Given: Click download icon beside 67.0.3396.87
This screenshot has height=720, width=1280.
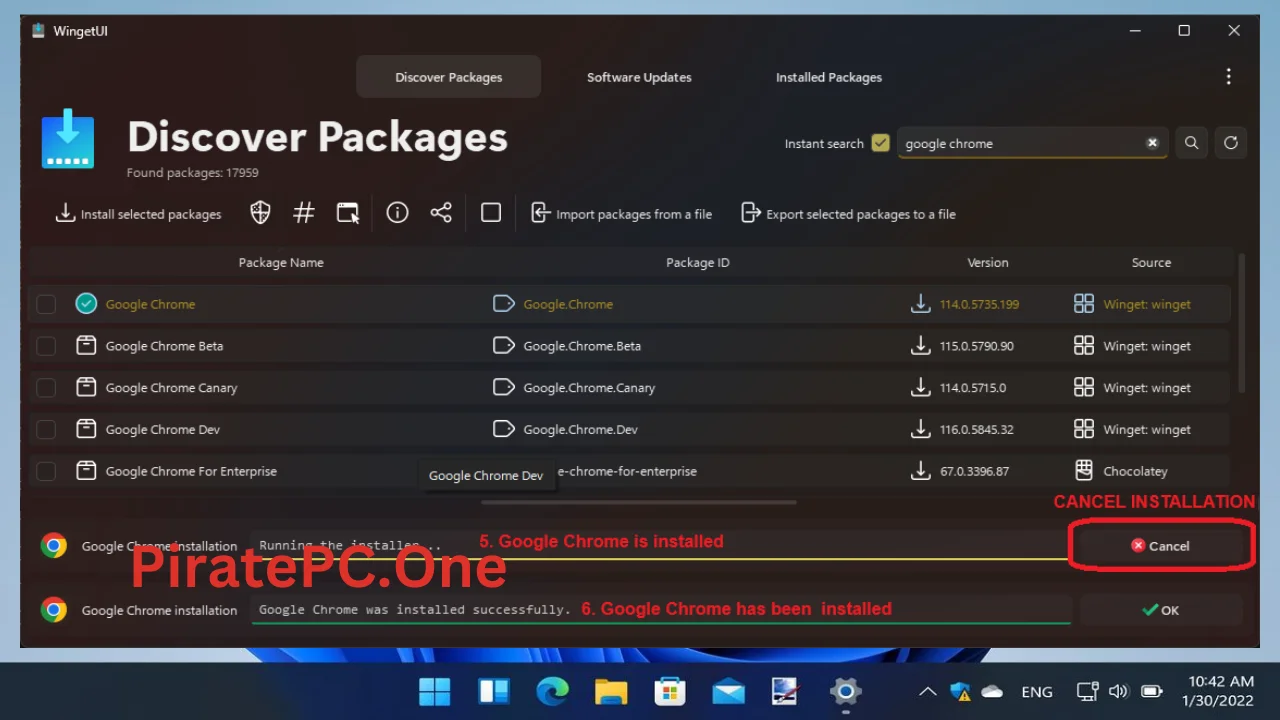Looking at the screenshot, I should tap(920, 470).
